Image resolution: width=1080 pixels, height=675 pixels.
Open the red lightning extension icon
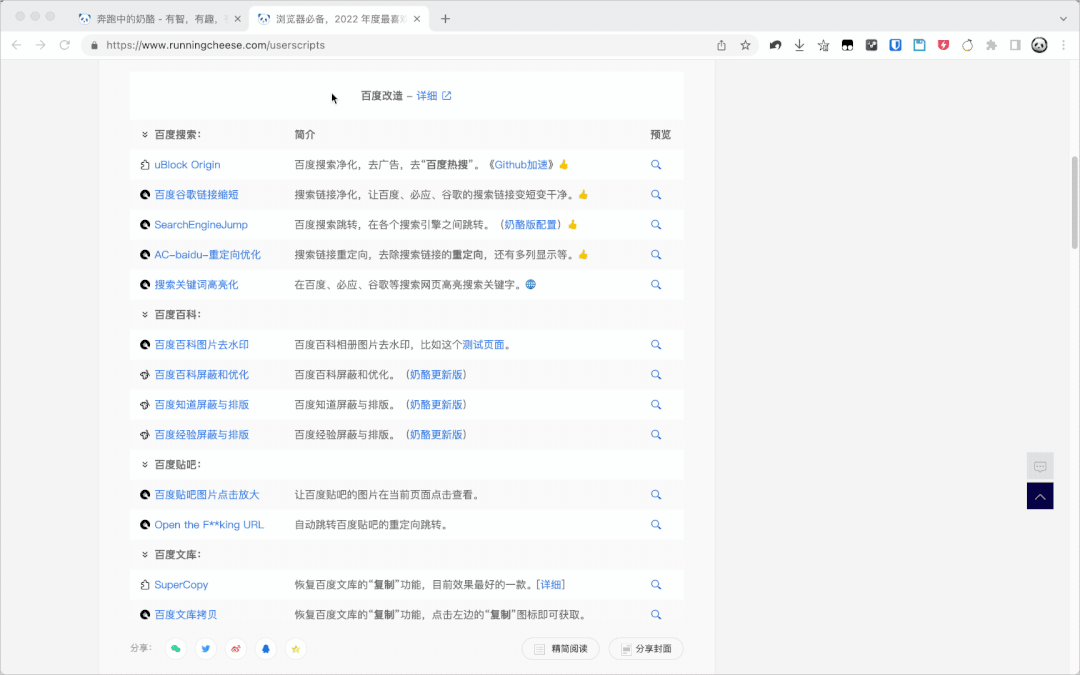pyautogui.click(x=944, y=45)
